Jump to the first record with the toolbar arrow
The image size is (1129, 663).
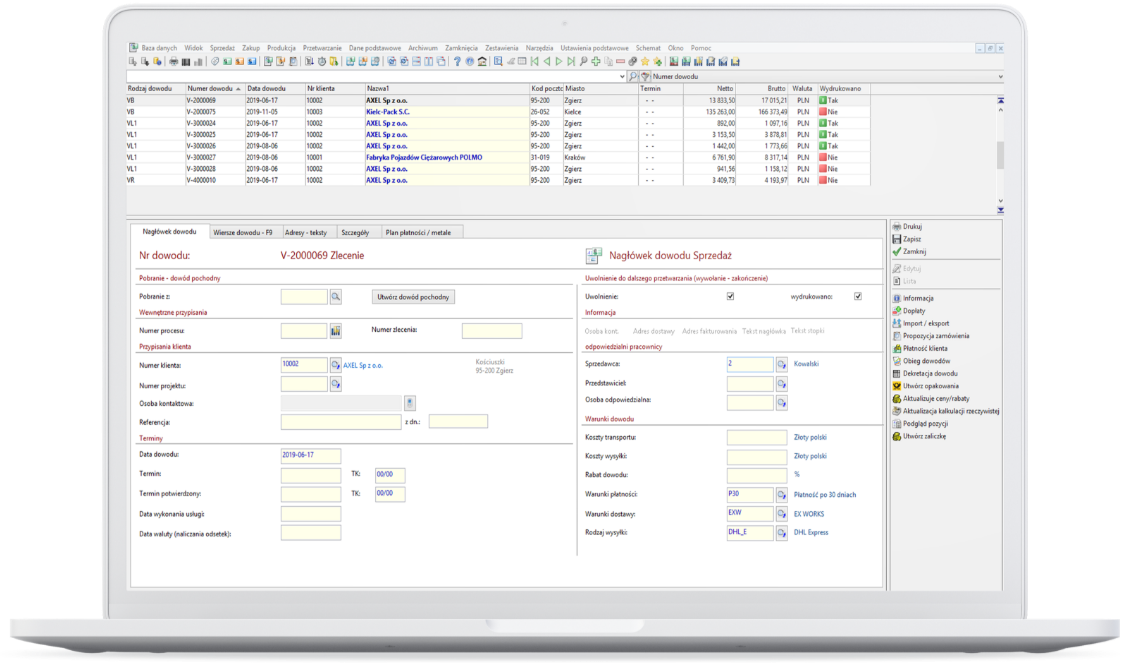(535, 62)
